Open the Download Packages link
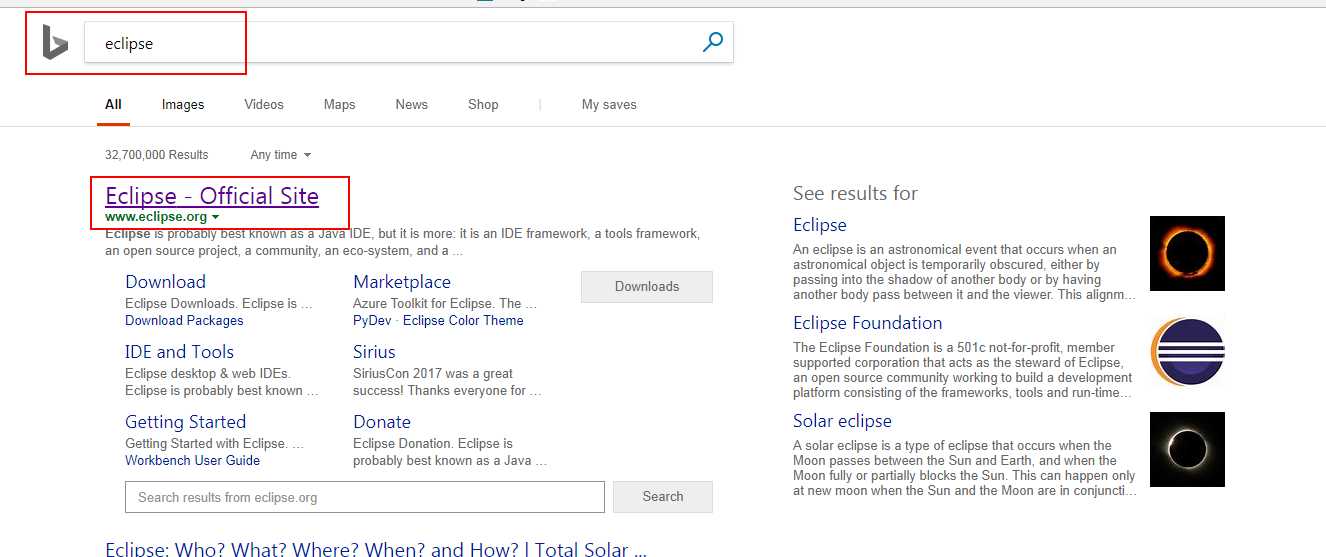1326x557 pixels. pos(184,320)
